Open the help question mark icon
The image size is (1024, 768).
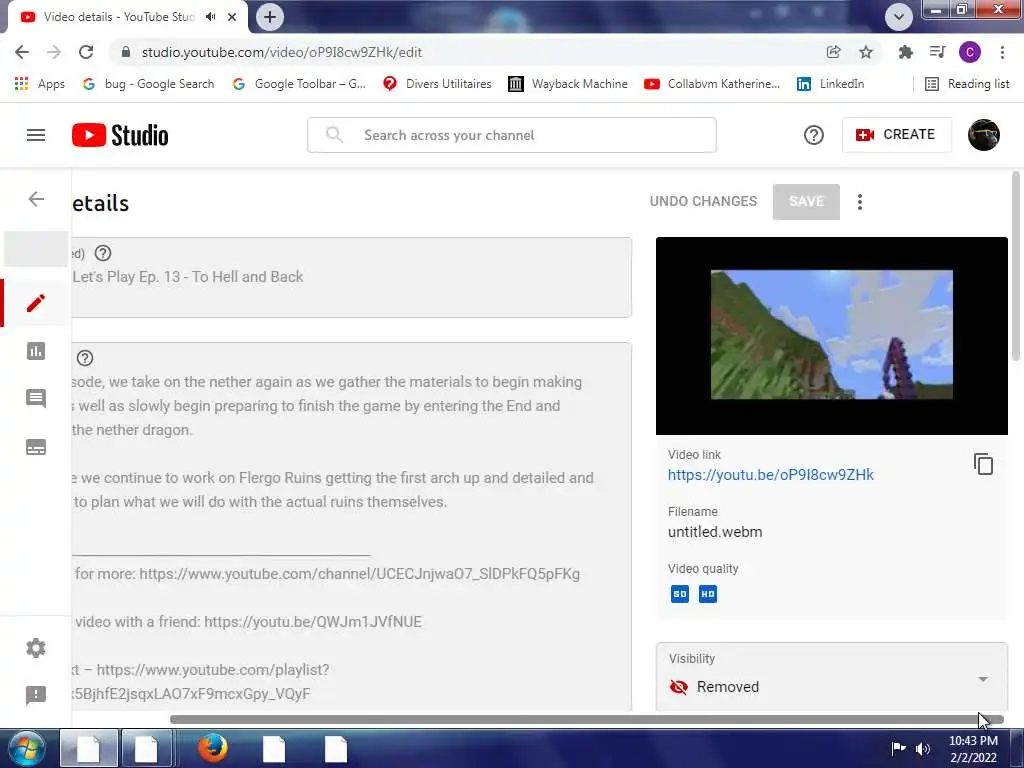pos(813,135)
